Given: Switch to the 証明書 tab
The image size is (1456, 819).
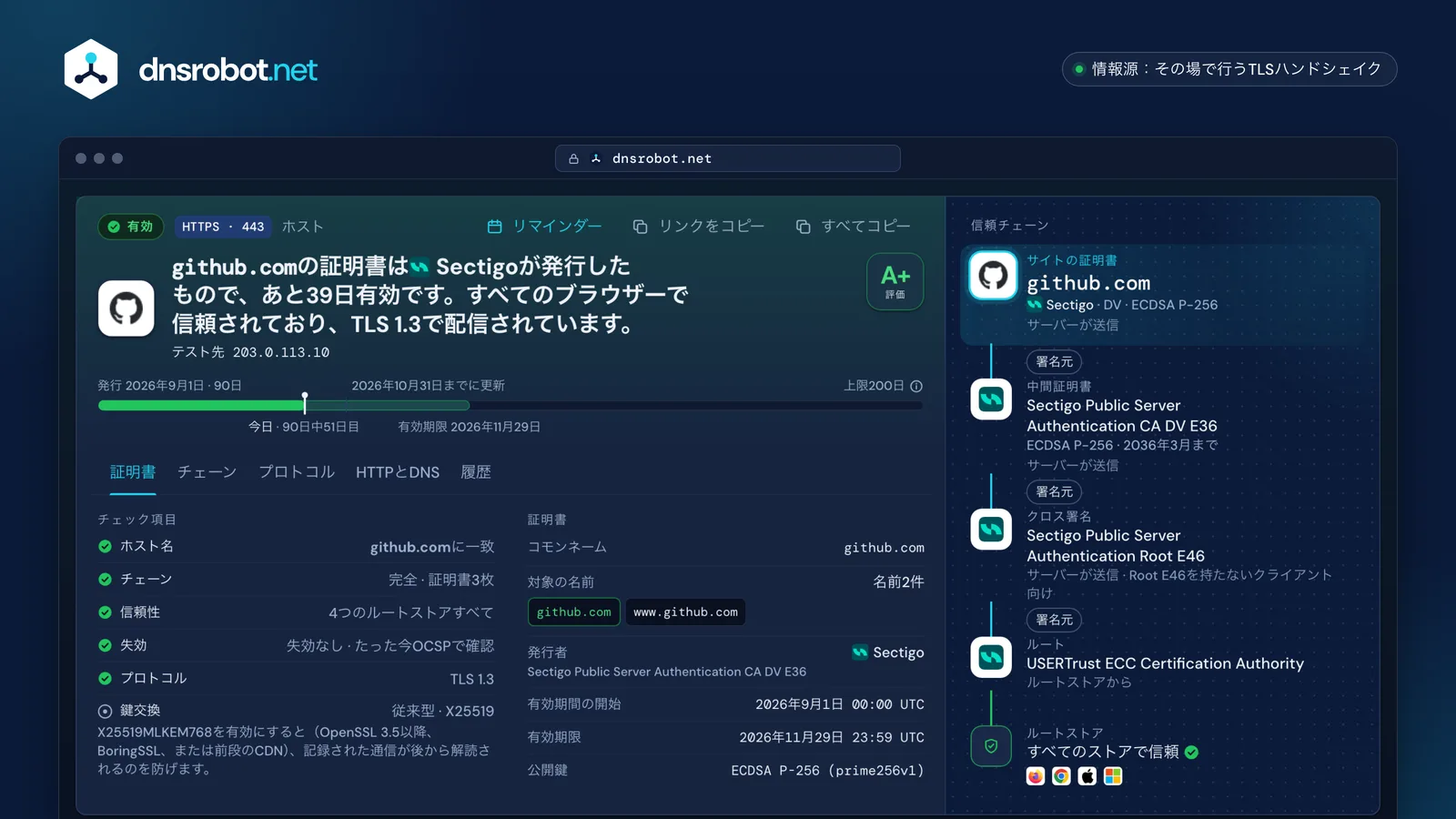Looking at the screenshot, I should [x=133, y=472].
